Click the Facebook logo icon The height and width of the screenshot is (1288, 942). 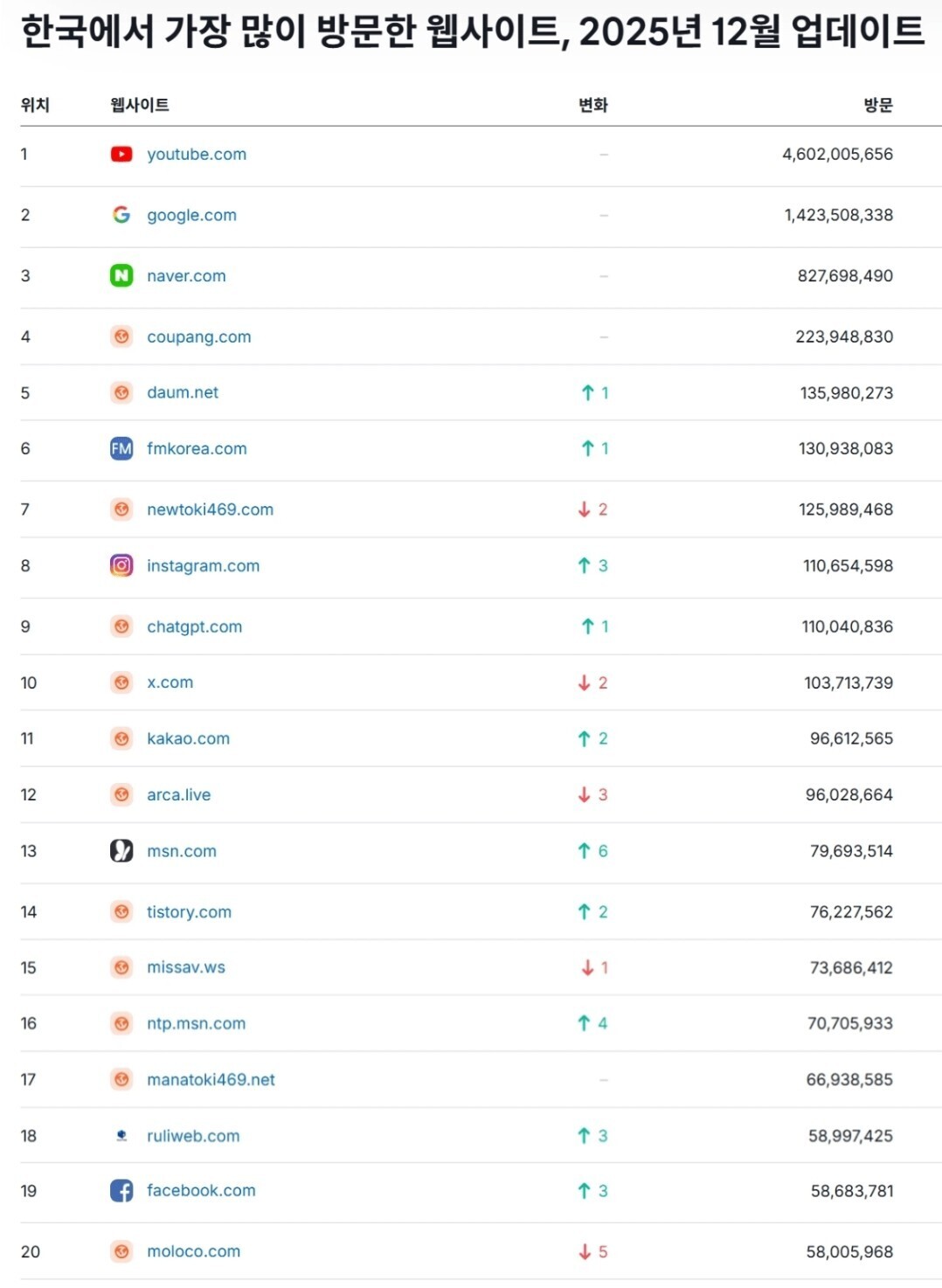coord(121,1191)
